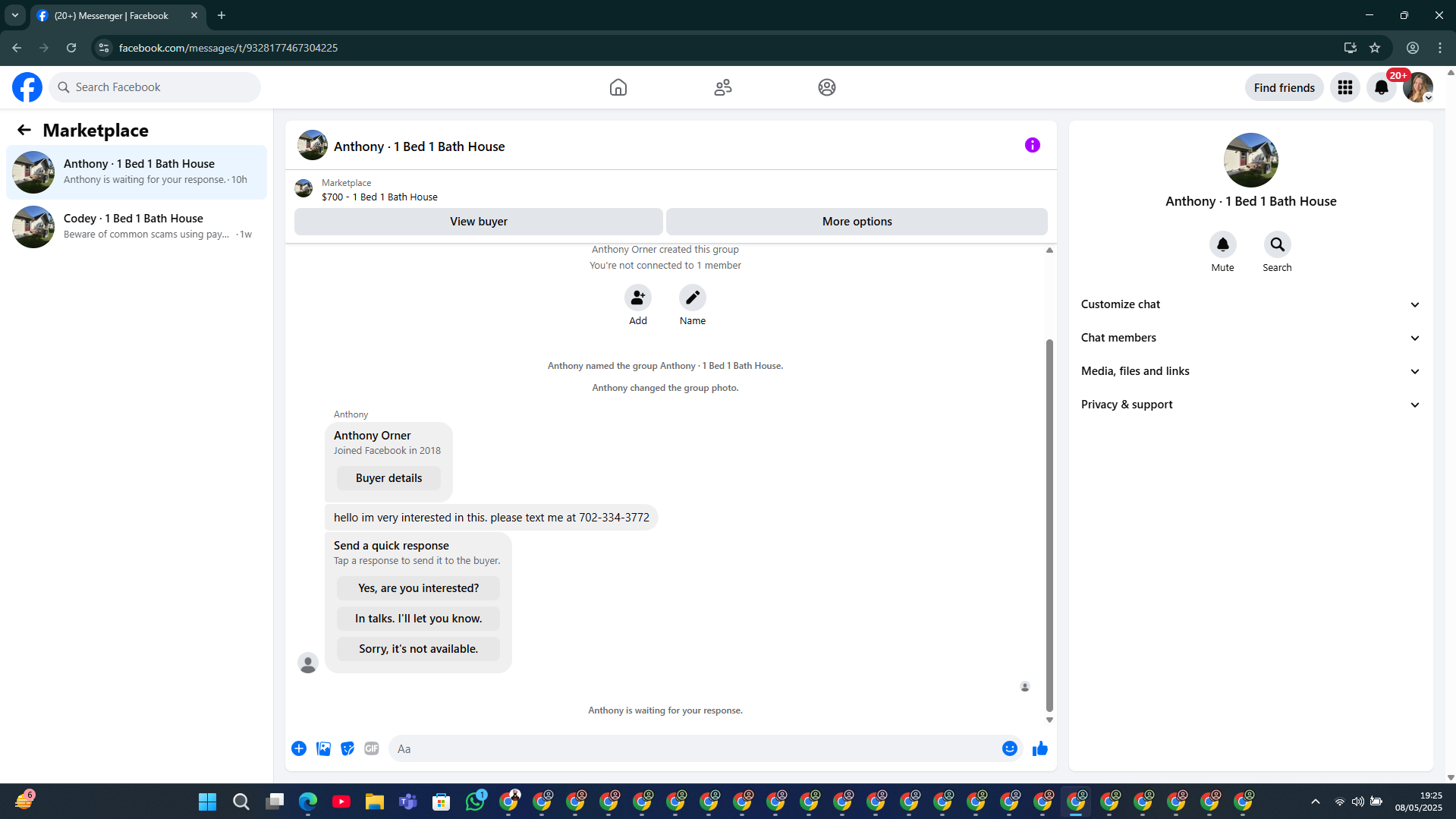Image resolution: width=1456 pixels, height=819 pixels.
Task: Go back from Marketplace with arrow
Action: point(24,130)
